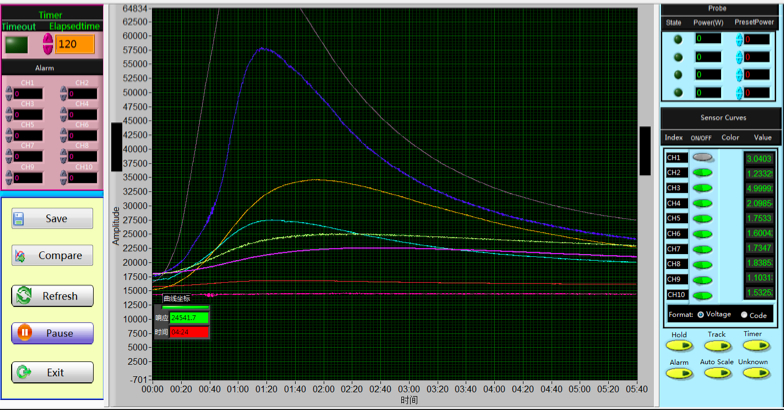Screen dimensions: 784x410
Task: Toggle the Hold switch
Action: tap(679, 346)
